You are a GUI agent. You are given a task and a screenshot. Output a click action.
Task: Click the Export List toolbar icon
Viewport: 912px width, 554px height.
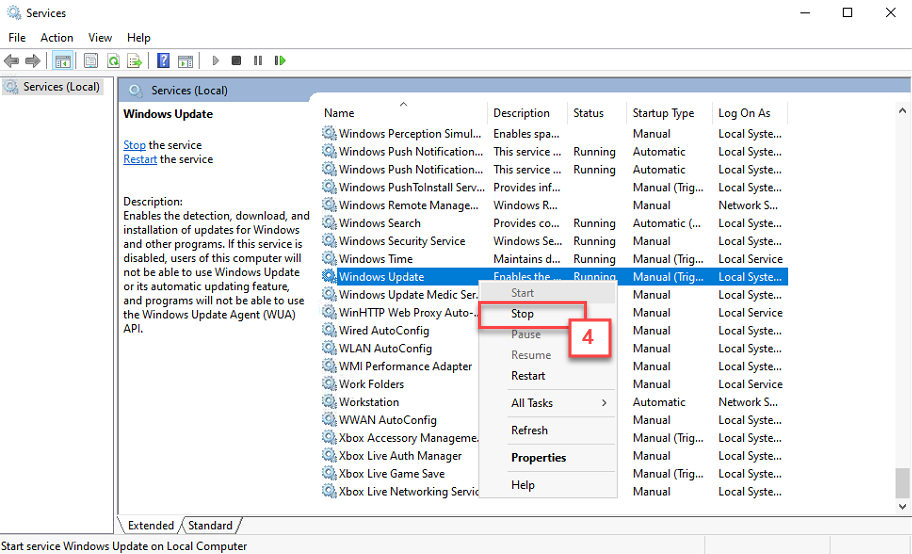click(x=135, y=61)
